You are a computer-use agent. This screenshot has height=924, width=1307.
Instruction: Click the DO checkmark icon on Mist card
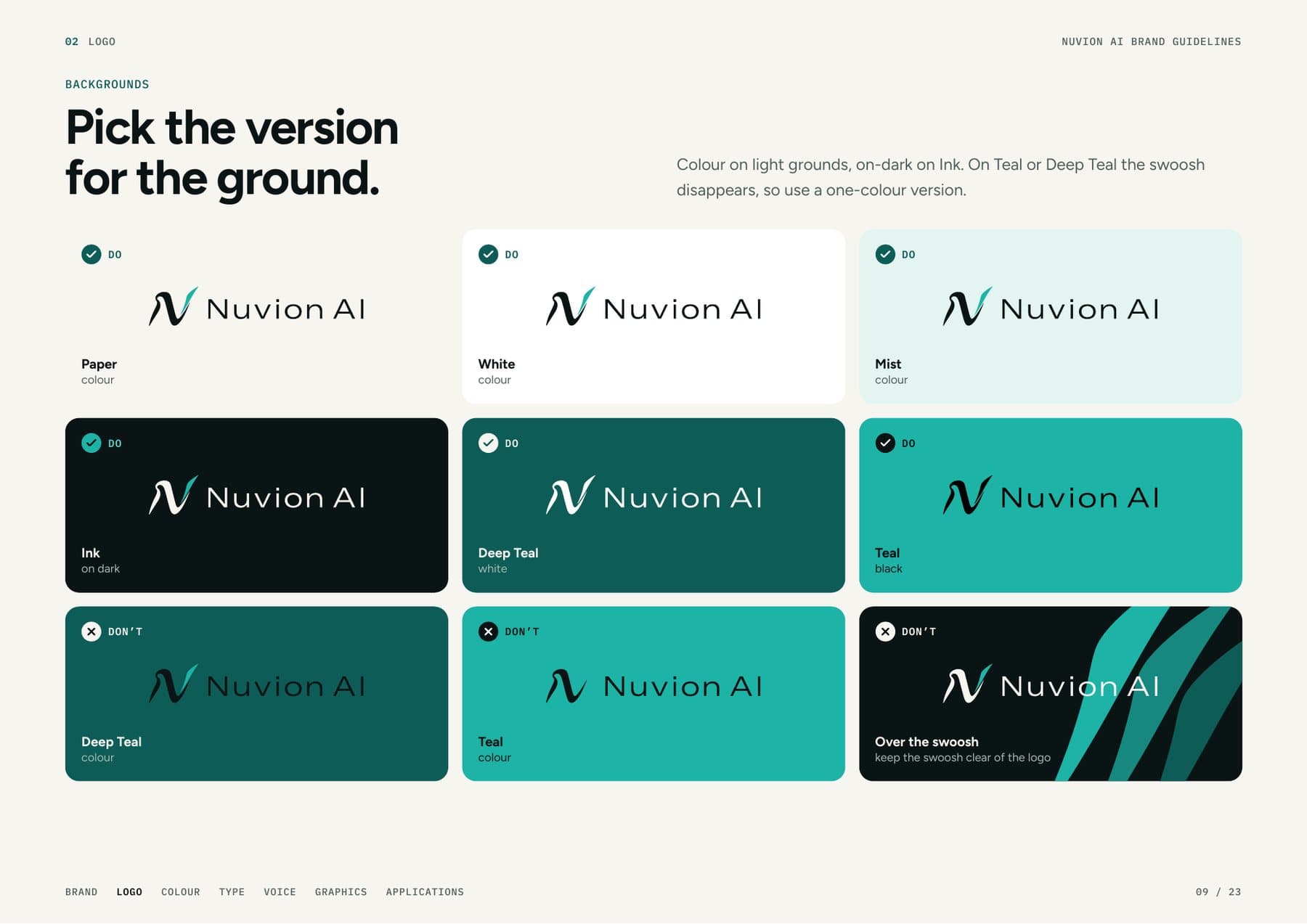pos(885,254)
